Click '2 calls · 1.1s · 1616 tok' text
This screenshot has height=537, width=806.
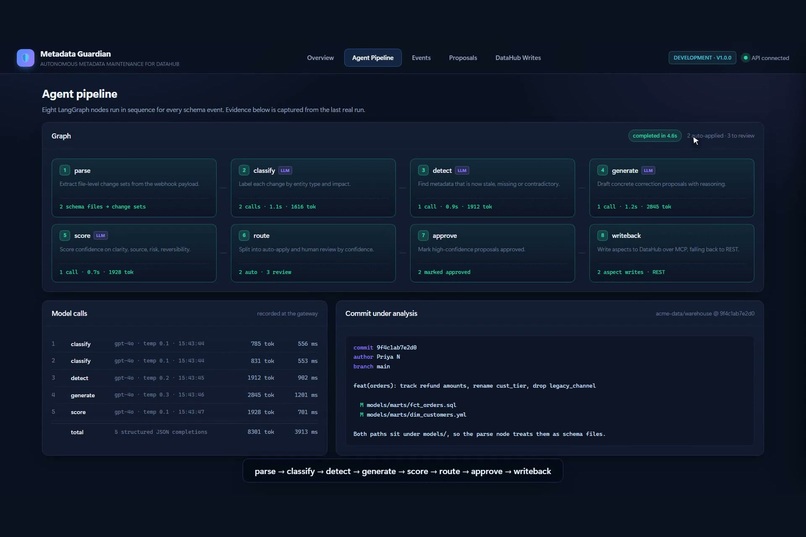[x=277, y=207]
